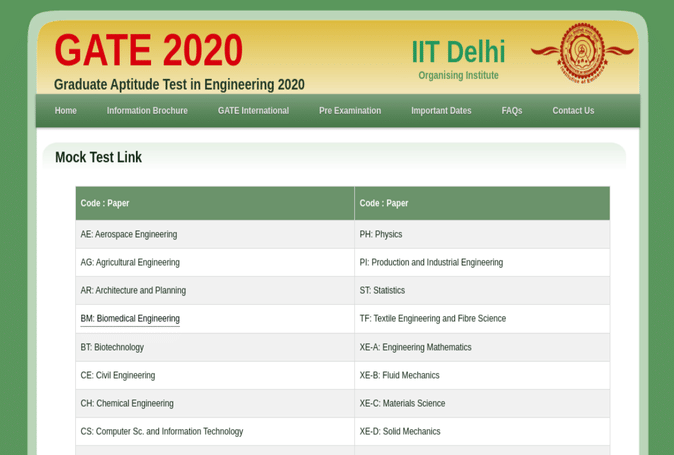This screenshot has height=455, width=674.
Task: Open the Home menu item
Action: pyautogui.click(x=66, y=111)
